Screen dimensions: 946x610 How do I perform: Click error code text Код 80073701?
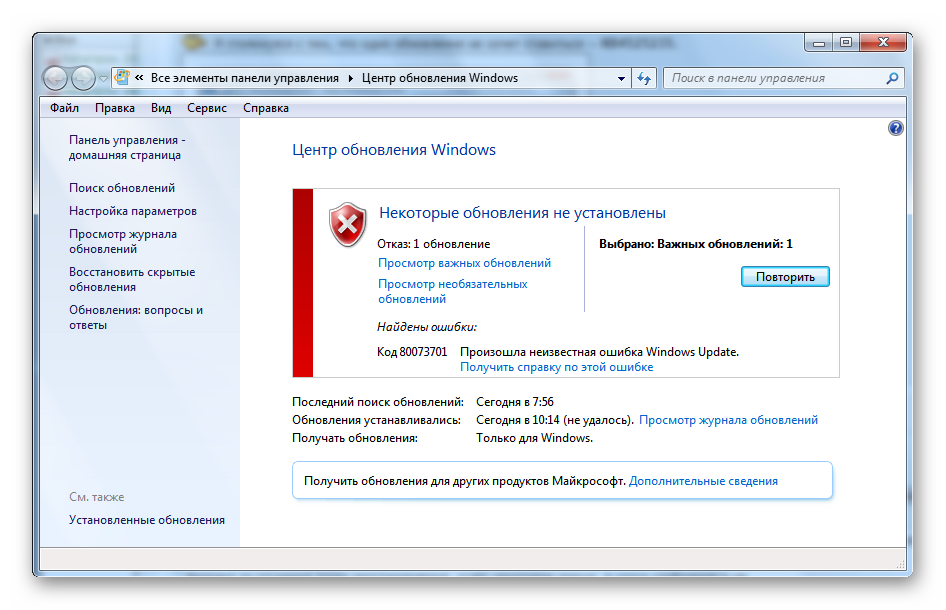(412, 352)
